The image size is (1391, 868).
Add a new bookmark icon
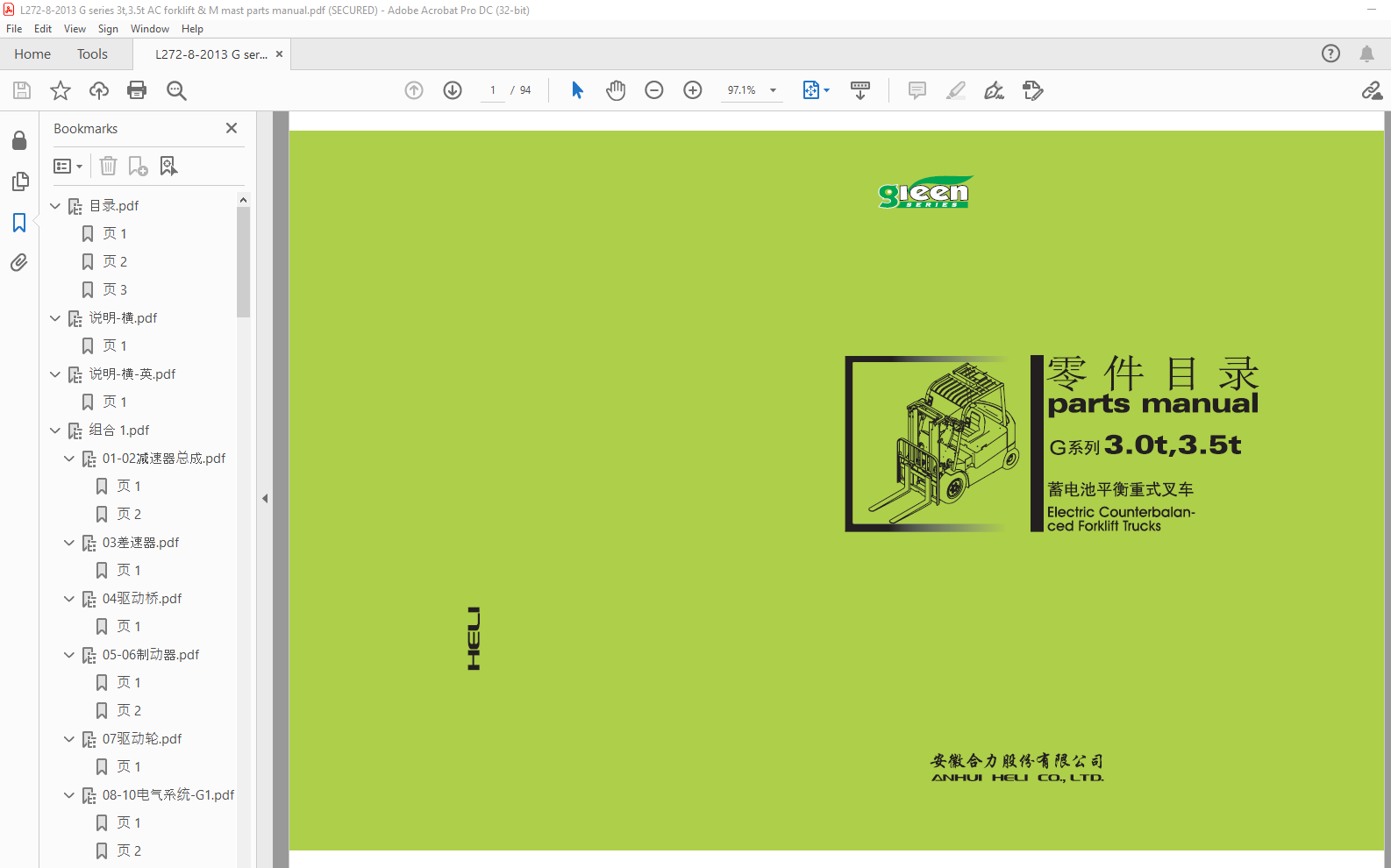click(x=138, y=166)
